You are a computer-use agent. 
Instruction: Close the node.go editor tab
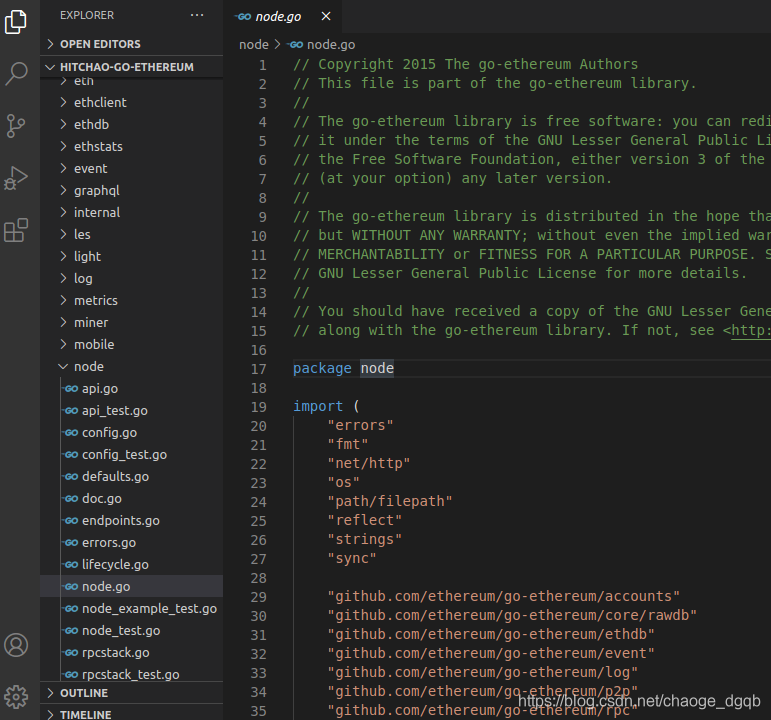tap(326, 16)
